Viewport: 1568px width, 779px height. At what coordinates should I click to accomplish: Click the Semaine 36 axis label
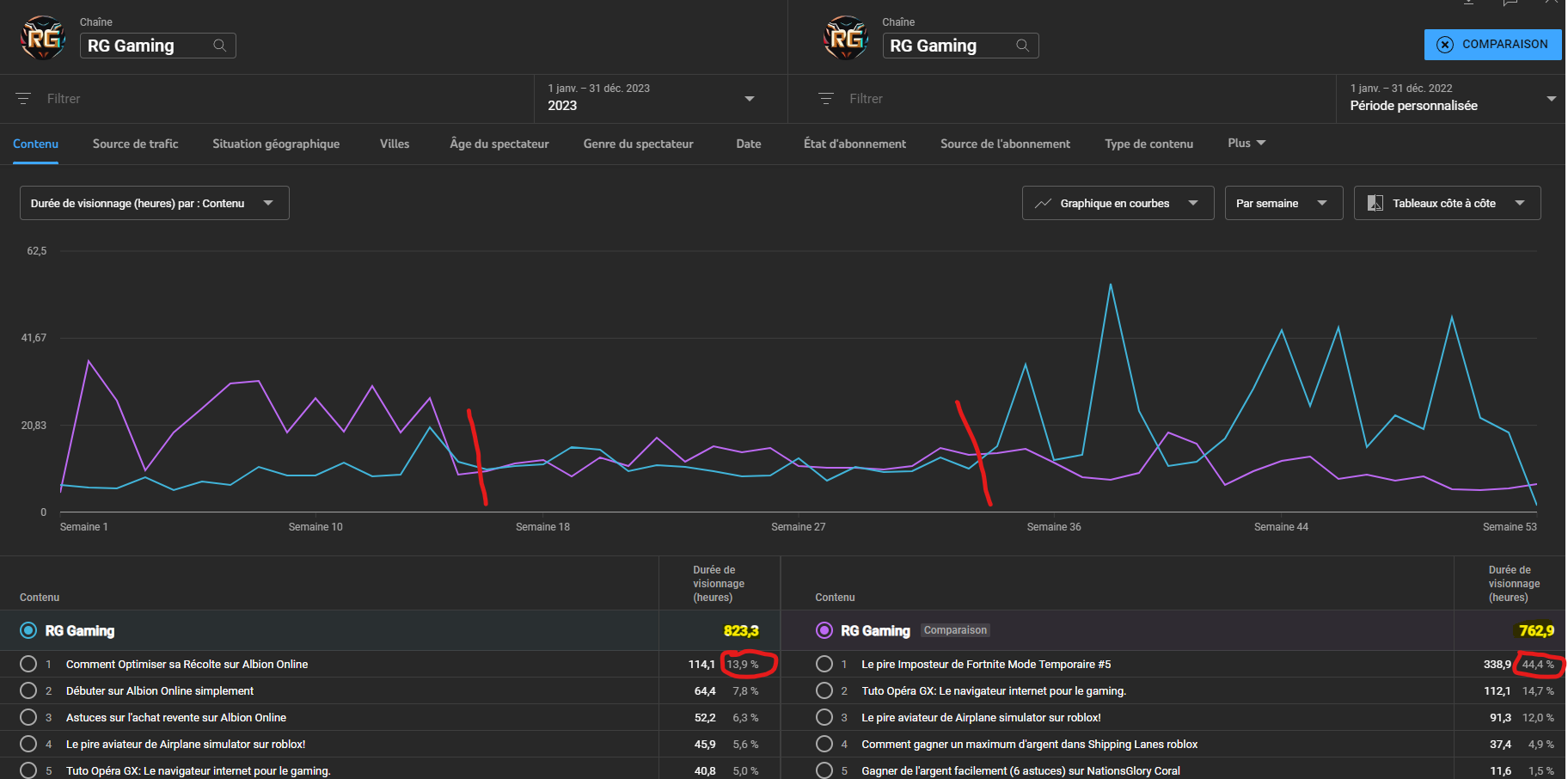(x=1054, y=527)
